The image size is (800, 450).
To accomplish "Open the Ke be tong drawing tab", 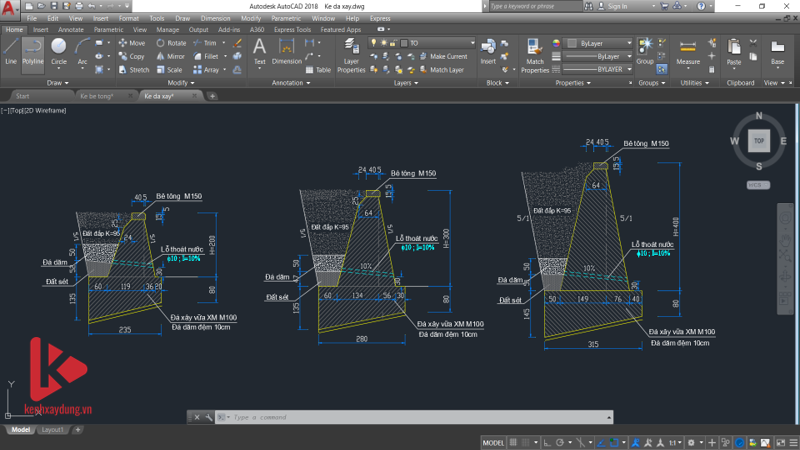I will 97,96.
